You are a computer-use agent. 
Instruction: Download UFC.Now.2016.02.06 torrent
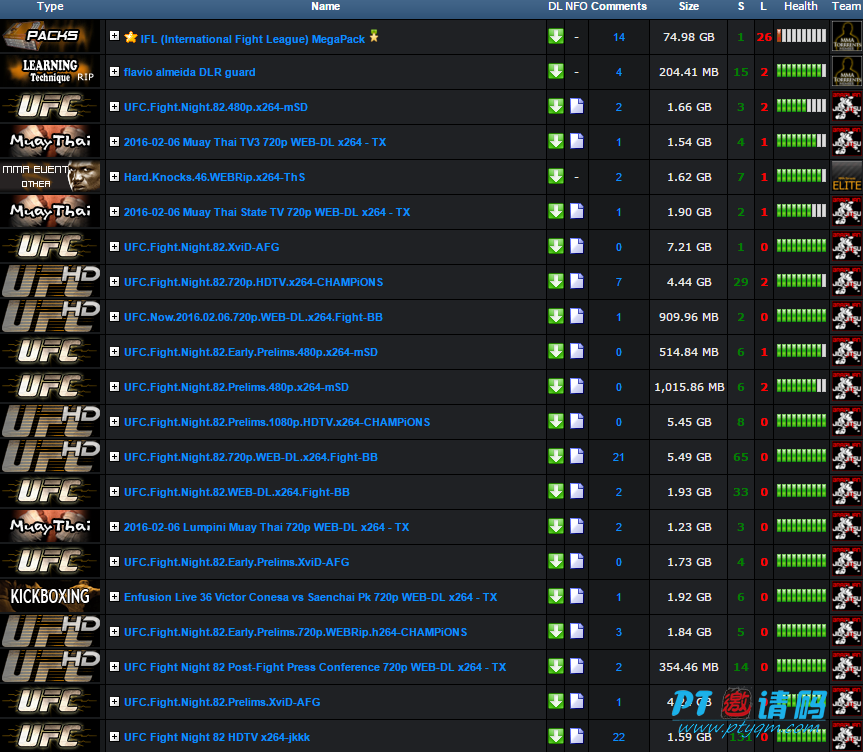coord(555,316)
